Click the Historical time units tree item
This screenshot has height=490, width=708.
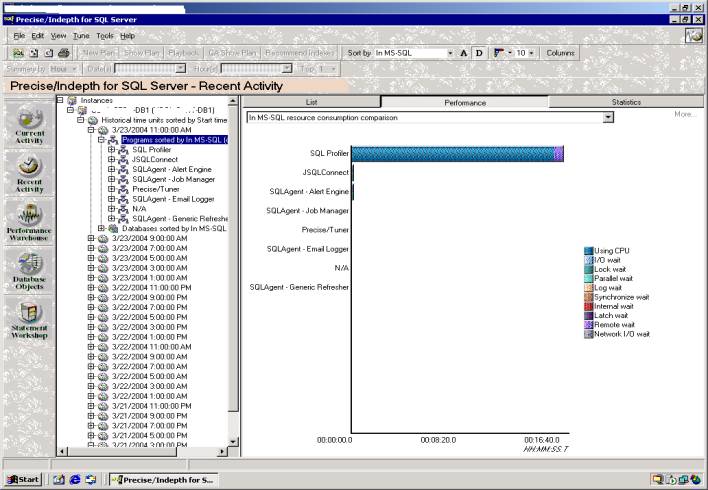click(164, 120)
